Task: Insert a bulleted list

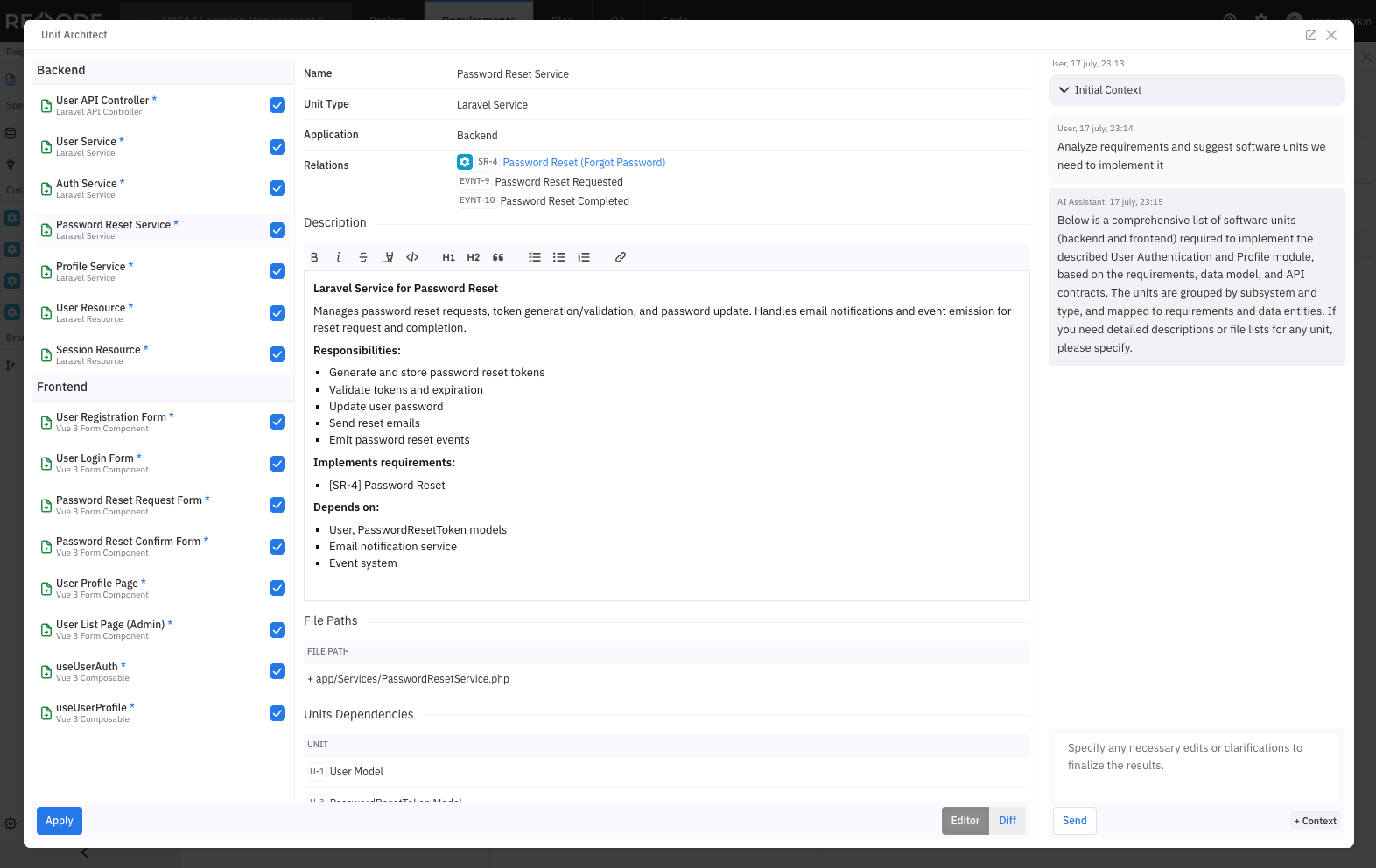Action: click(559, 257)
